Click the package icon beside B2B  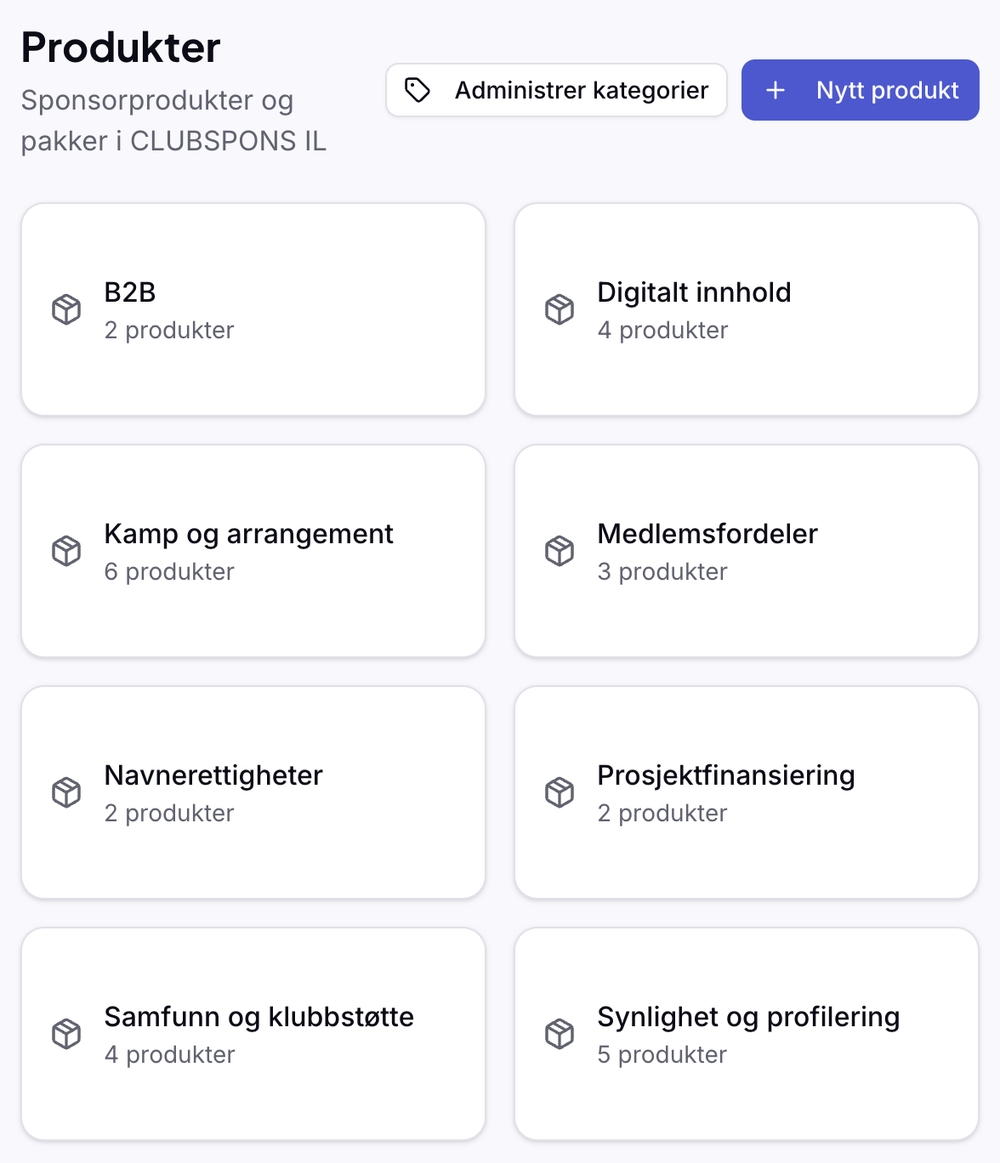click(66, 309)
